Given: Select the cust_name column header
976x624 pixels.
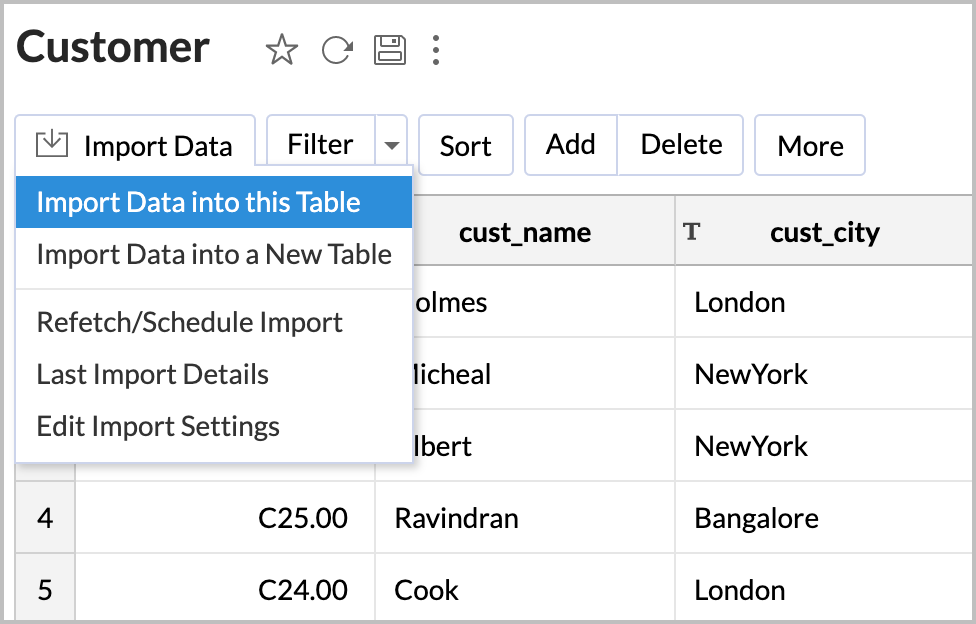Looking at the screenshot, I should (x=525, y=232).
